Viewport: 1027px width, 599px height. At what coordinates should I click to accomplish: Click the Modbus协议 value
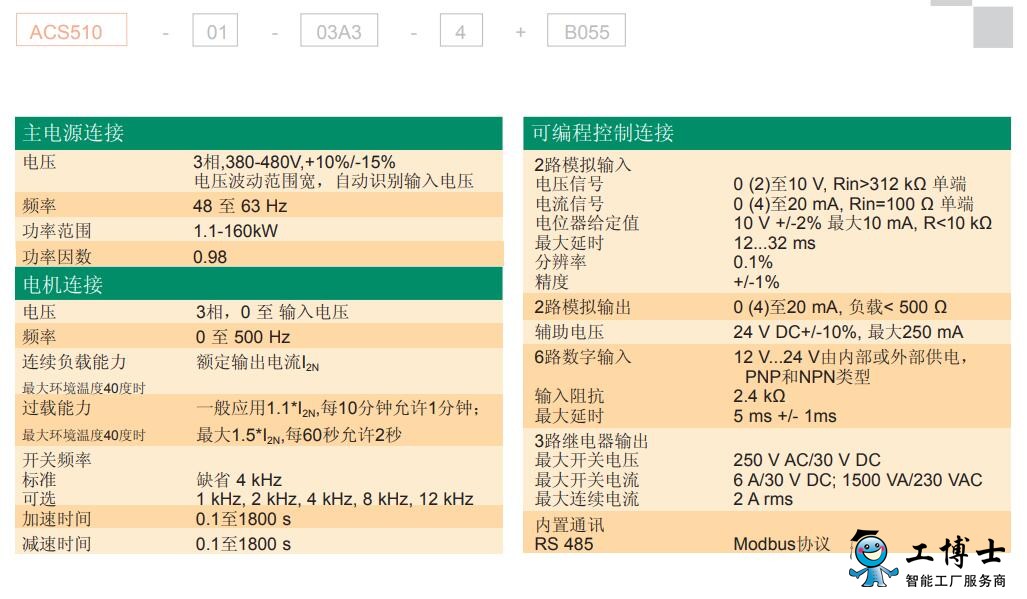[781, 545]
